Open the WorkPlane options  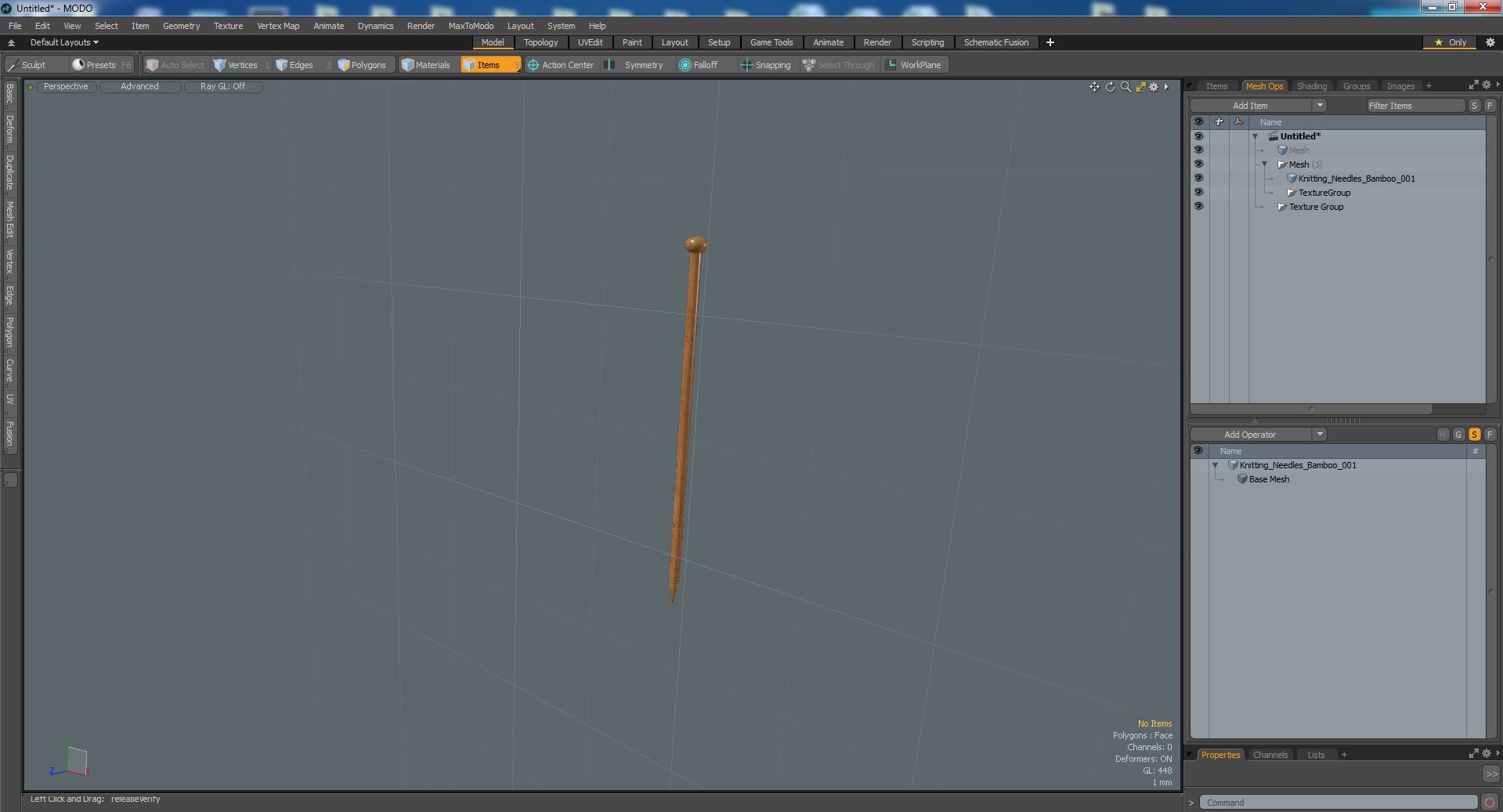(914, 65)
